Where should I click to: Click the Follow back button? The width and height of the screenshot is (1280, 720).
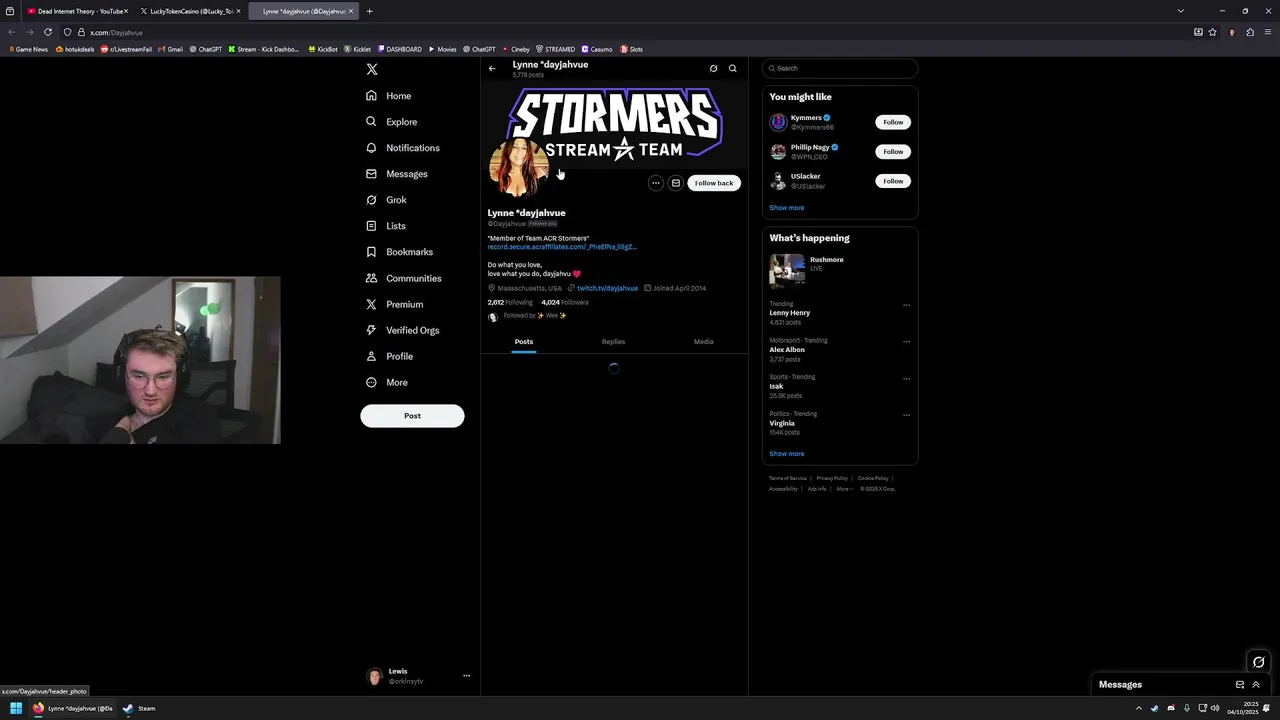click(714, 183)
